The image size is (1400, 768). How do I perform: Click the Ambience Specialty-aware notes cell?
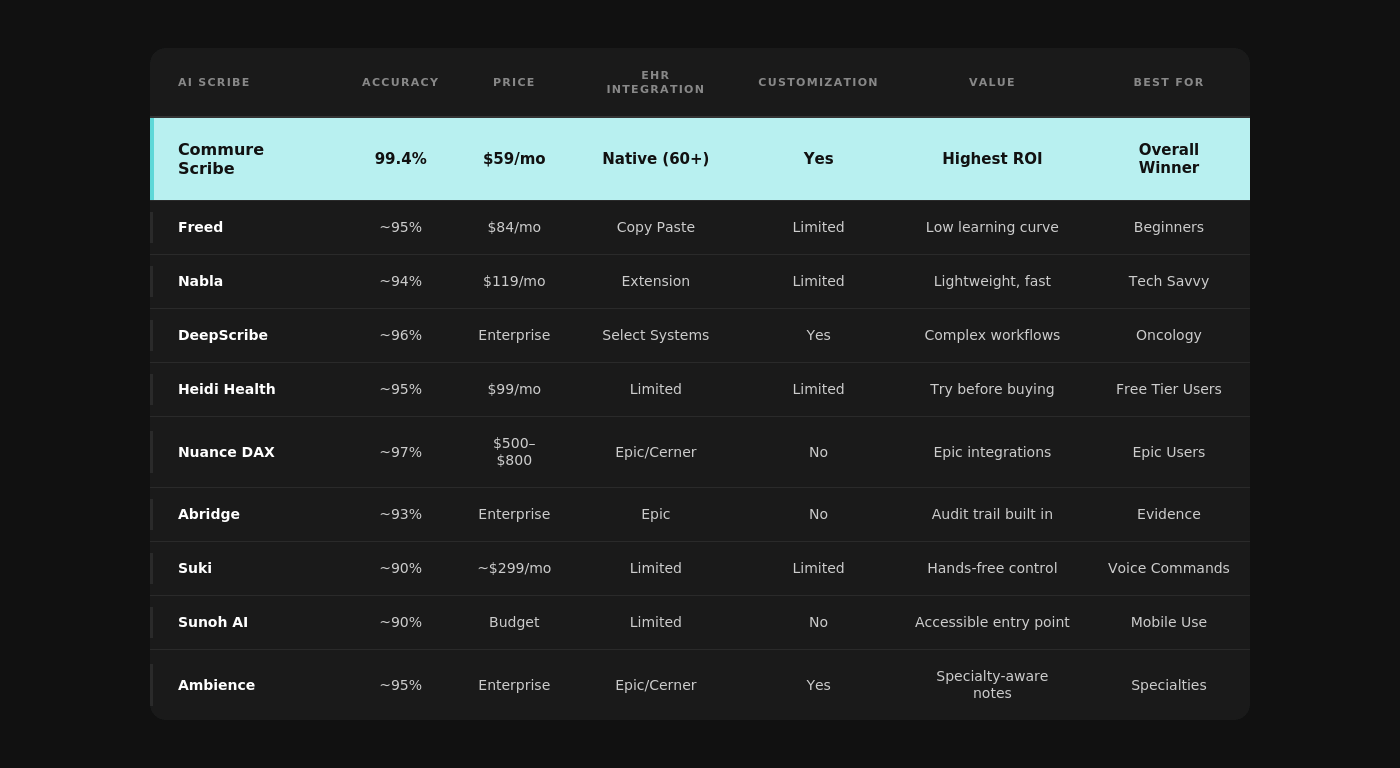coord(992,685)
